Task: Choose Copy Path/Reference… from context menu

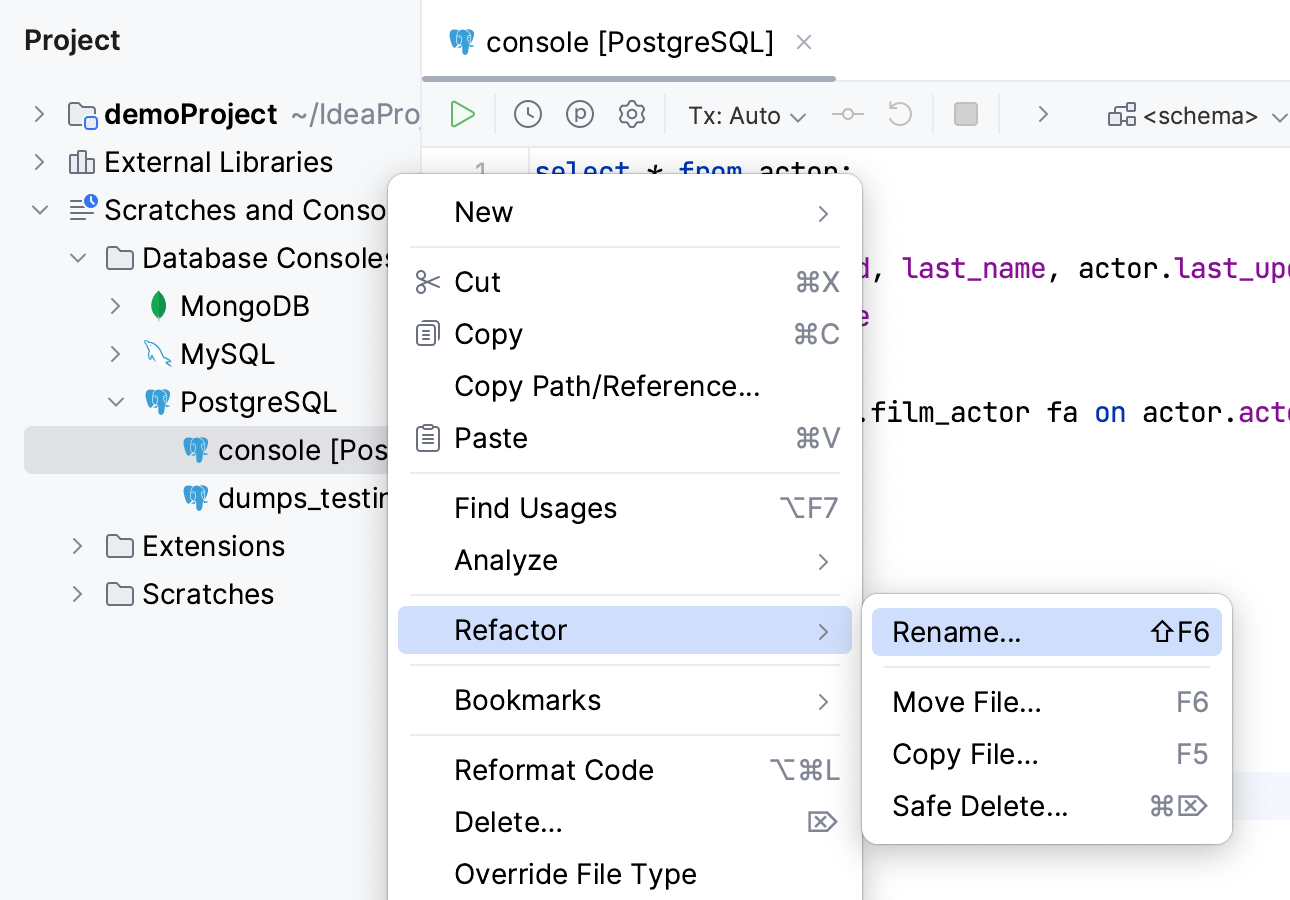Action: [625, 386]
